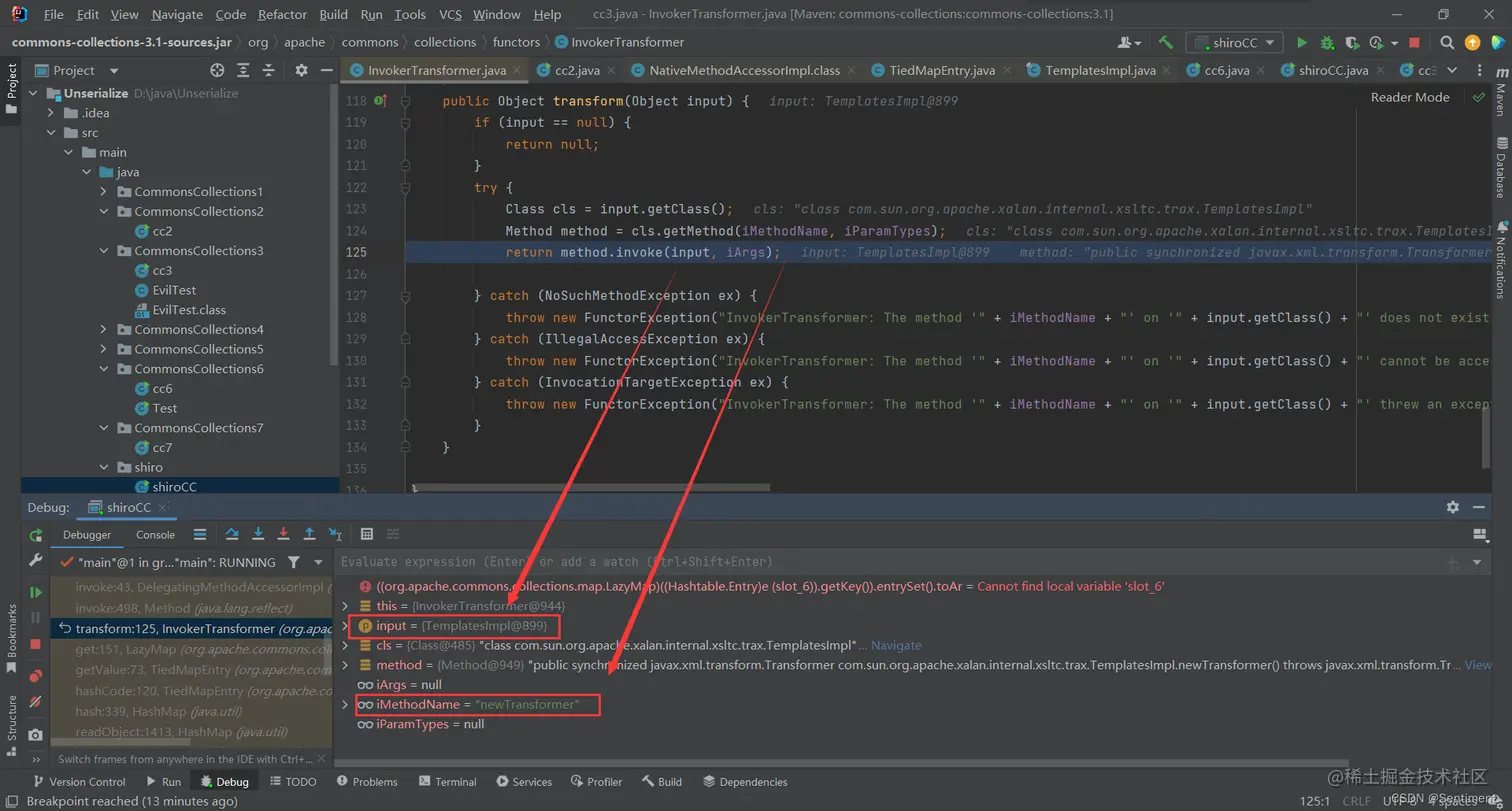Screen dimensions: 1512x811
Task: Open Debug panel settings gear
Action: pyautogui.click(x=1453, y=507)
